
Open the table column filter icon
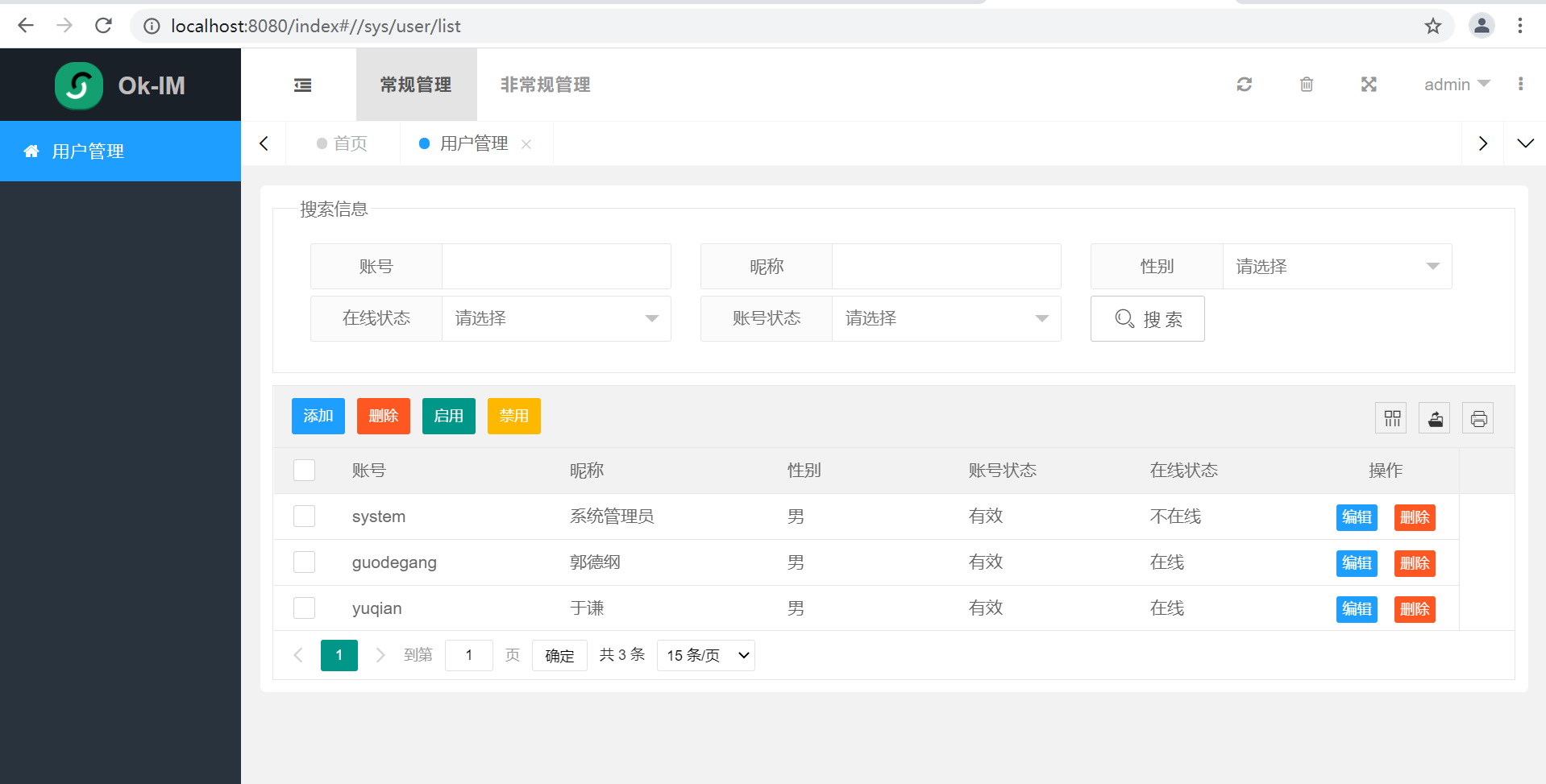(1392, 418)
